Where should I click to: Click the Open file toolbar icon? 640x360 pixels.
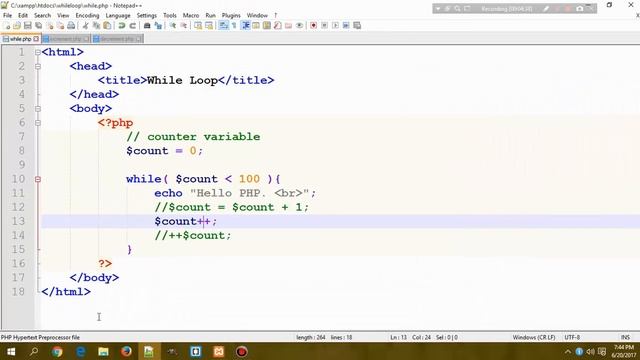tap(17, 26)
